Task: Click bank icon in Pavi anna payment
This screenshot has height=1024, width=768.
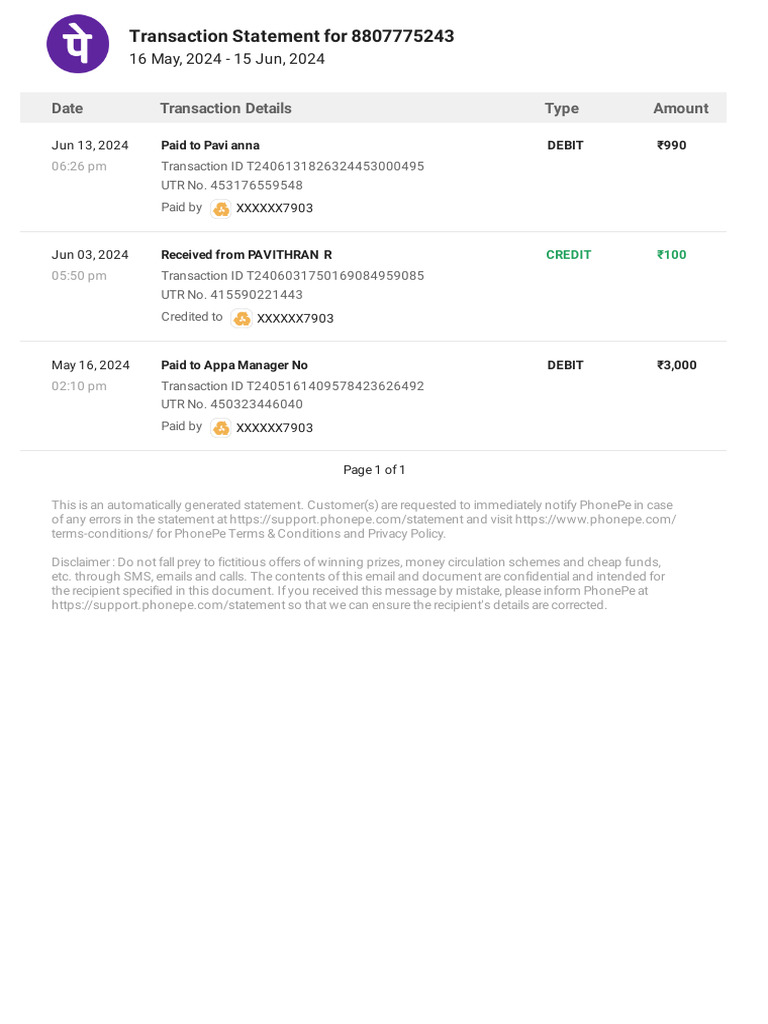Action: (x=221, y=209)
